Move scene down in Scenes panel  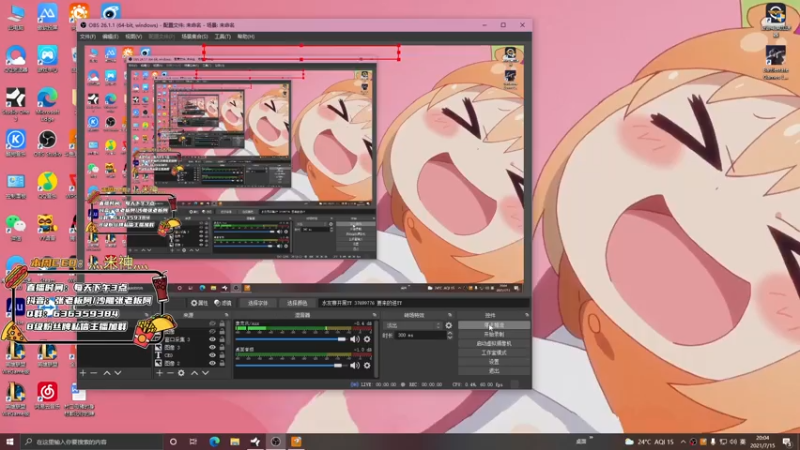click(118, 373)
